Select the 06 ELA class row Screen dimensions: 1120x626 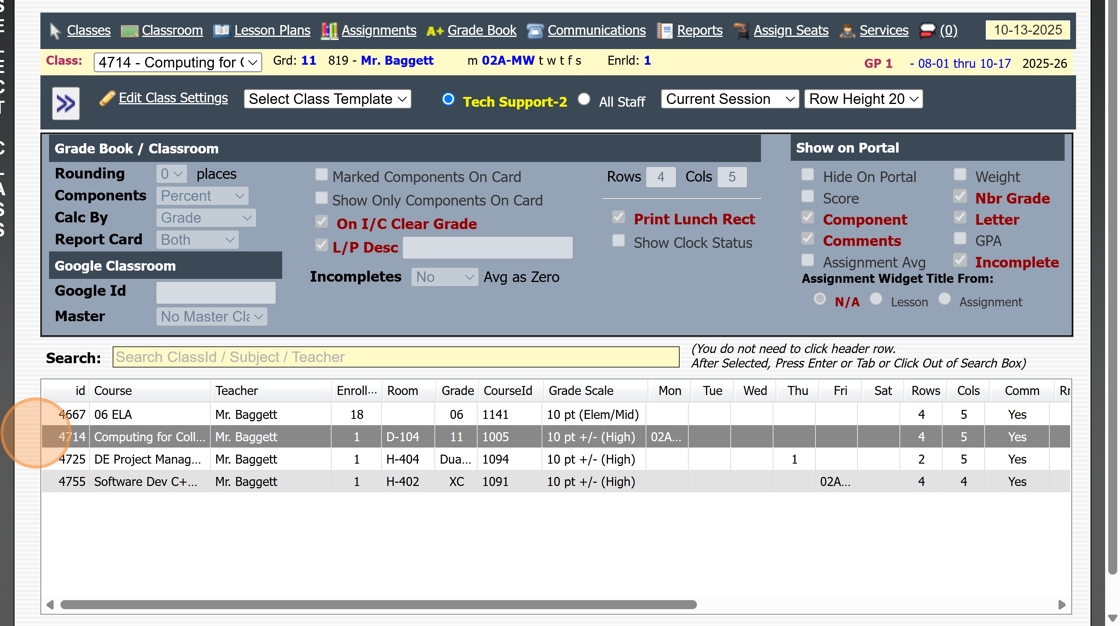[x=556, y=414]
